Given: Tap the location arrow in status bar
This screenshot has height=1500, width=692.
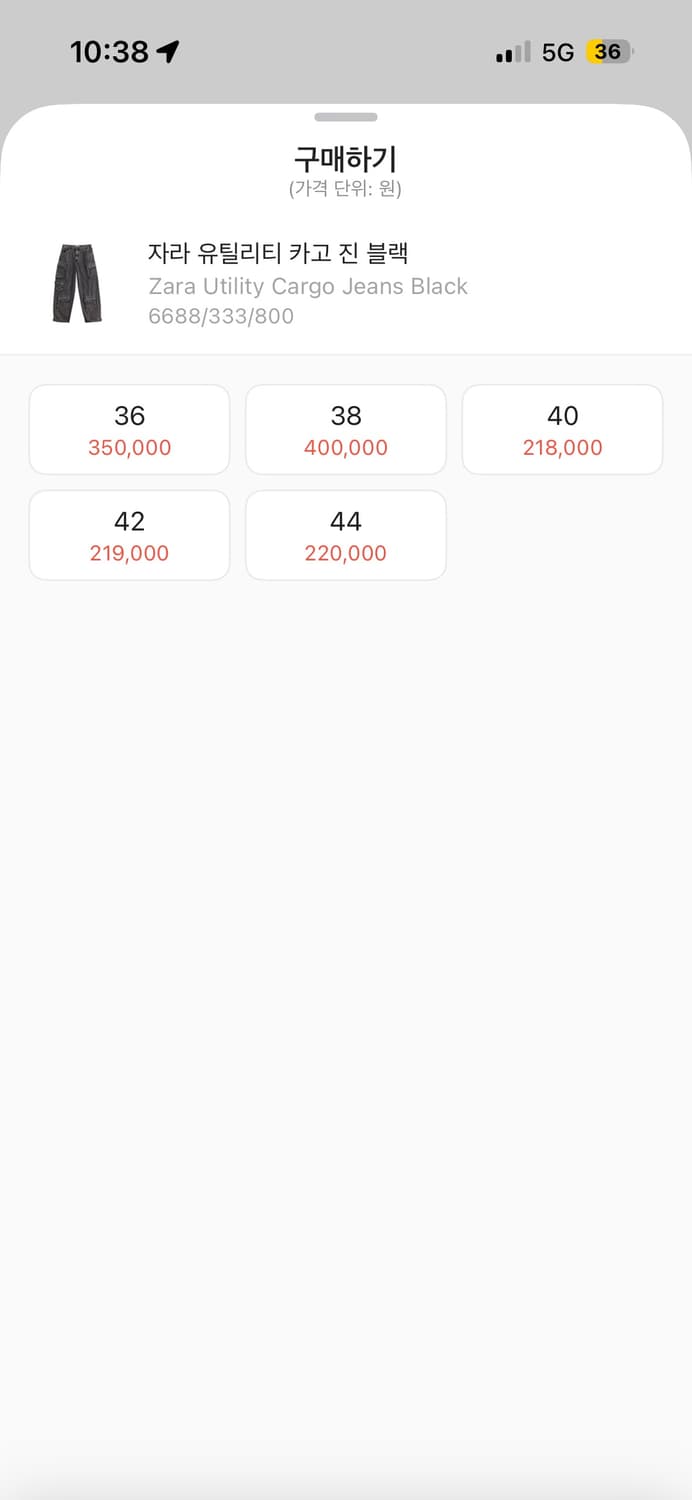Looking at the screenshot, I should pyautogui.click(x=168, y=52).
